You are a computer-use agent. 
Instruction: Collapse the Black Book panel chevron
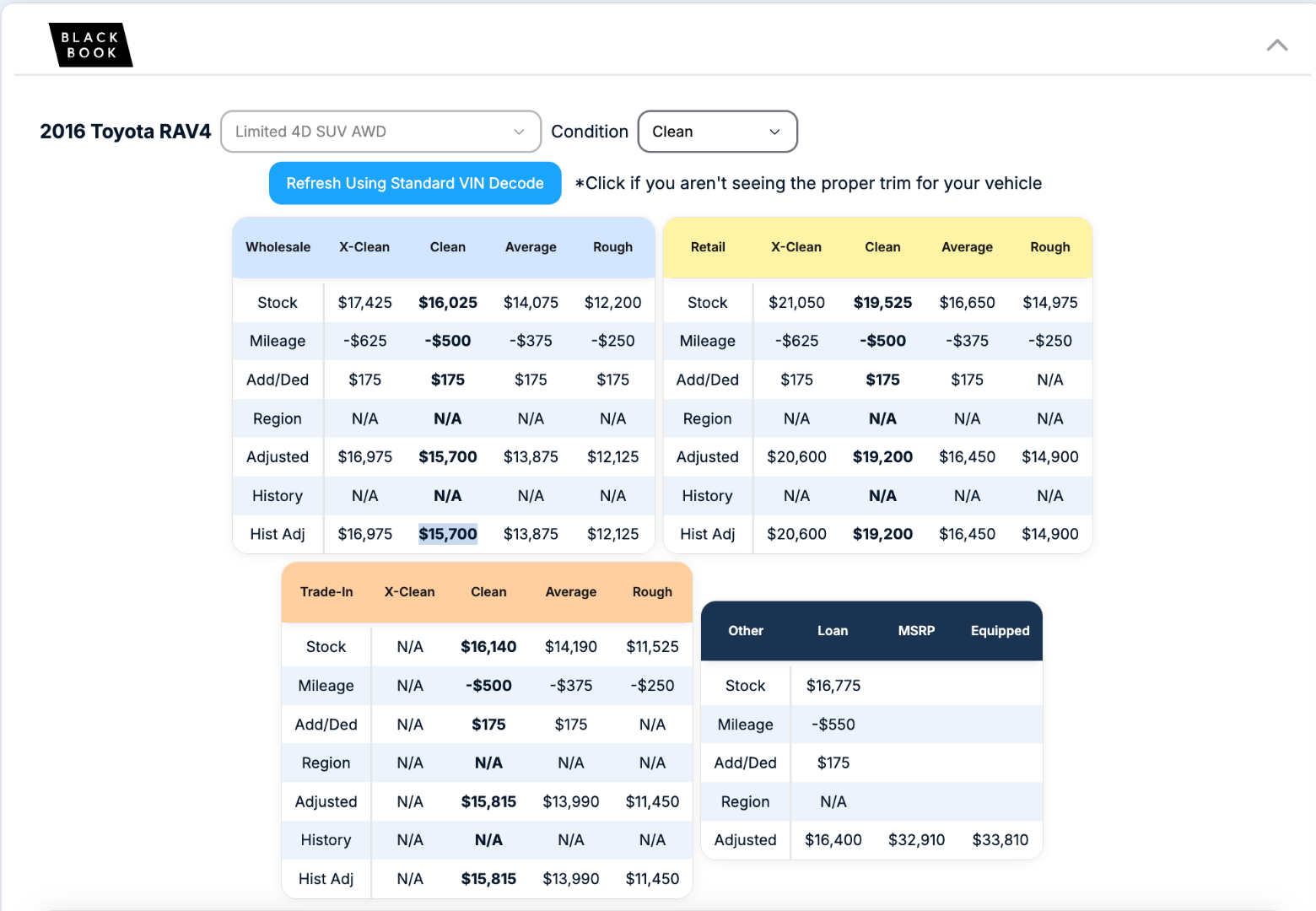pyautogui.click(x=1277, y=46)
